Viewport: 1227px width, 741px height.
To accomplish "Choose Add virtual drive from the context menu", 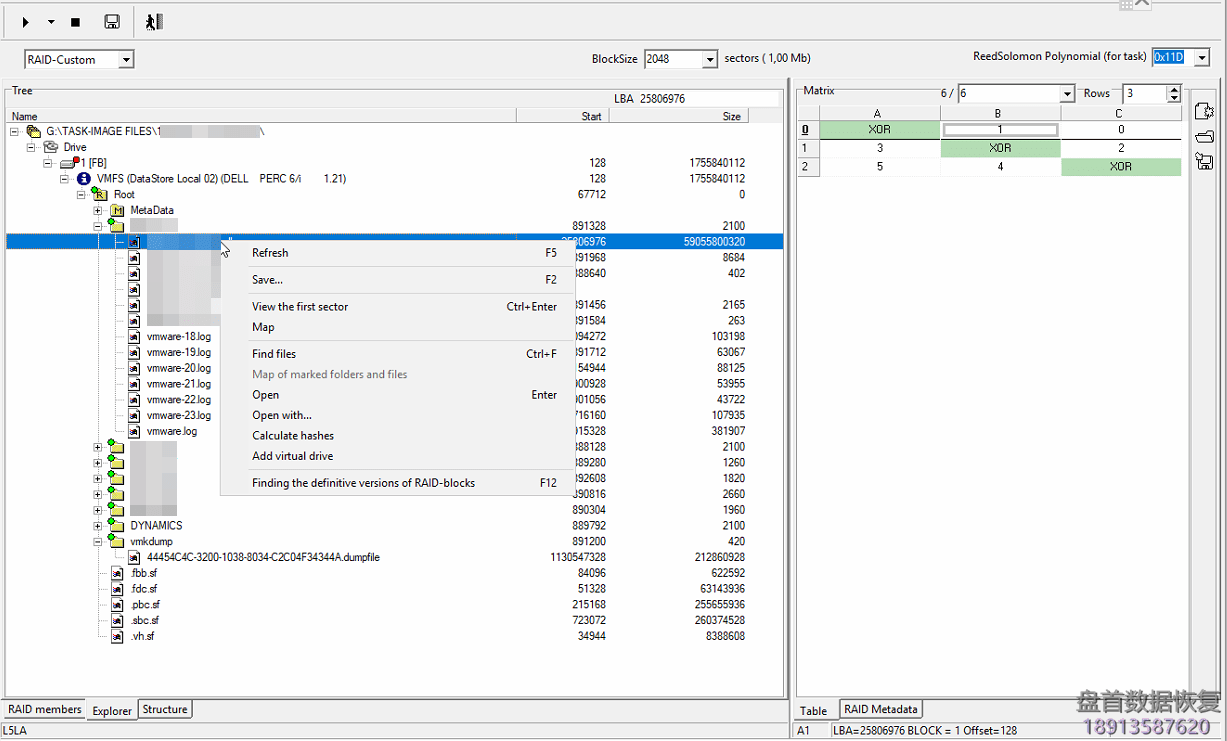I will pyautogui.click(x=398, y=456).
